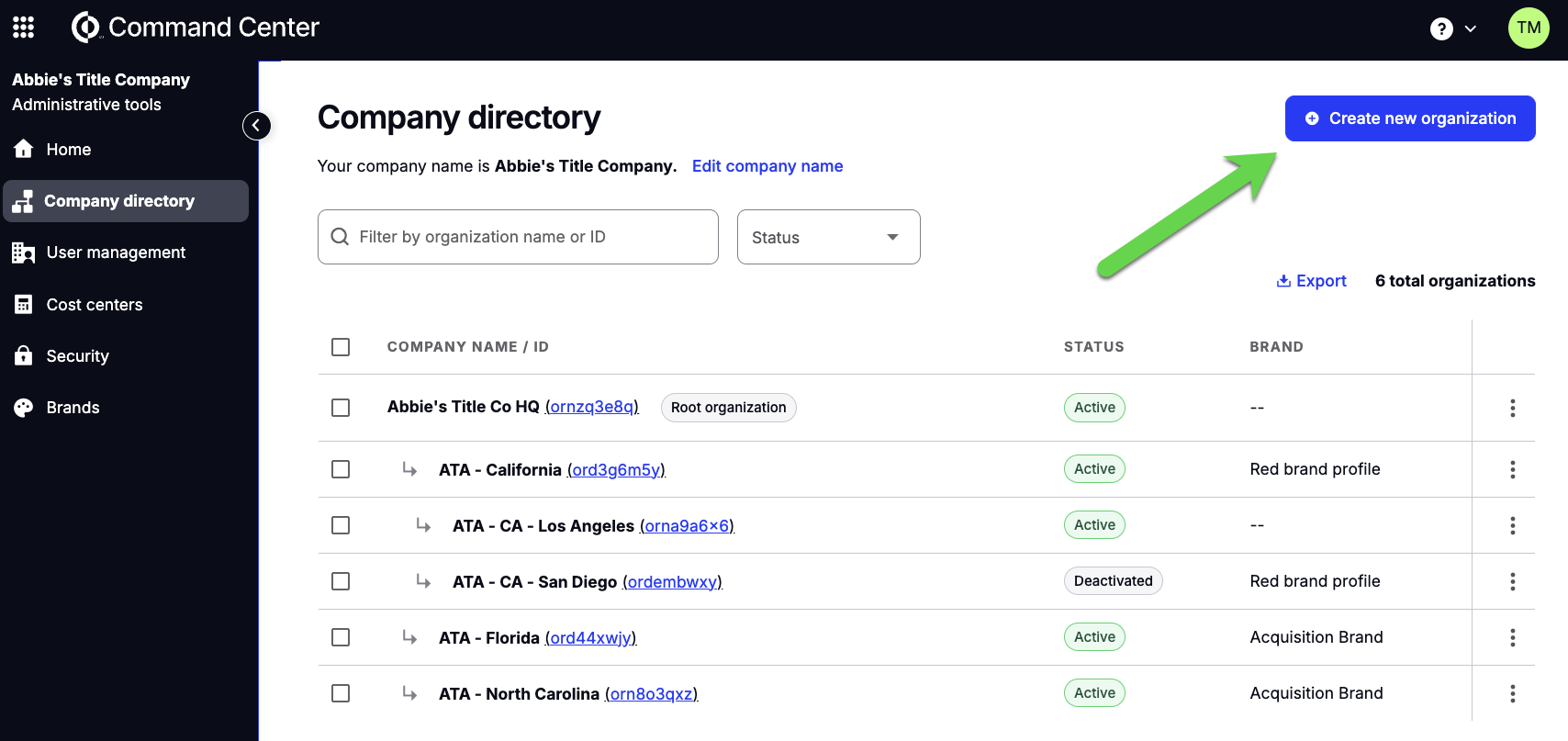
Task: Expand the Status filter dropdown
Action: [828, 237]
